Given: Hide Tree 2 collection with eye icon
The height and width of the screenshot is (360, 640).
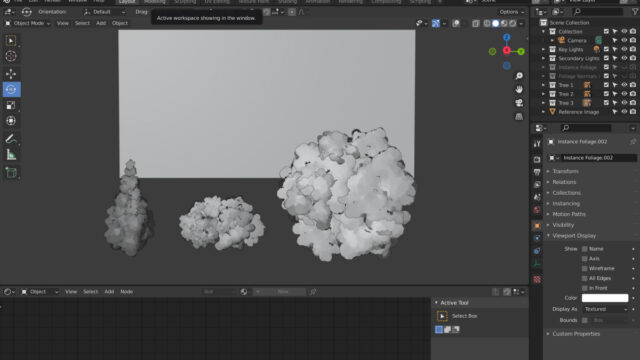Looking at the screenshot, I should pyautogui.click(x=624, y=94).
